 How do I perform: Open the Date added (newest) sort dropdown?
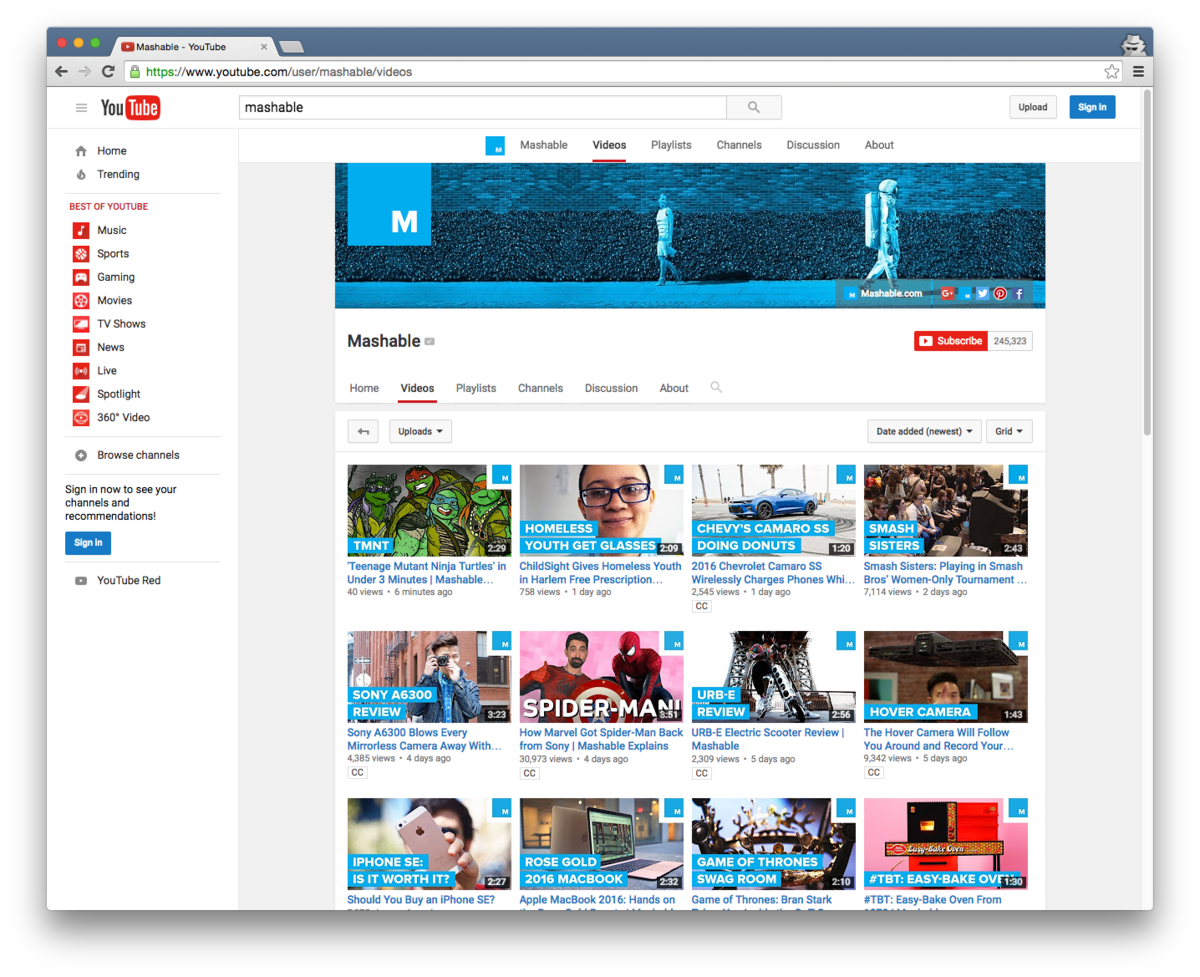pos(924,431)
